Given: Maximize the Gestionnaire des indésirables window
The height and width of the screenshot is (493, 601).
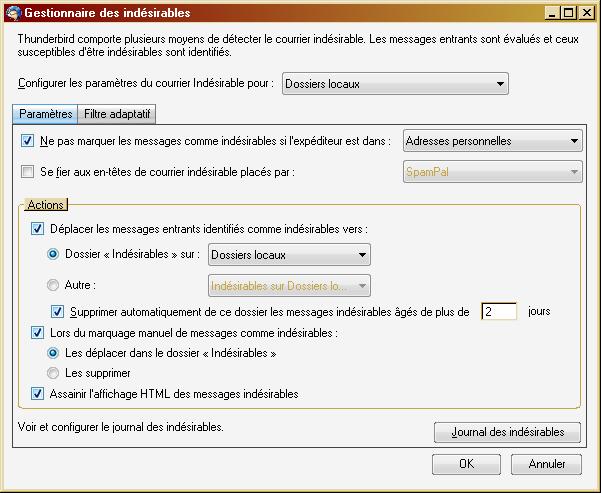Looking at the screenshot, I should coord(569,13).
